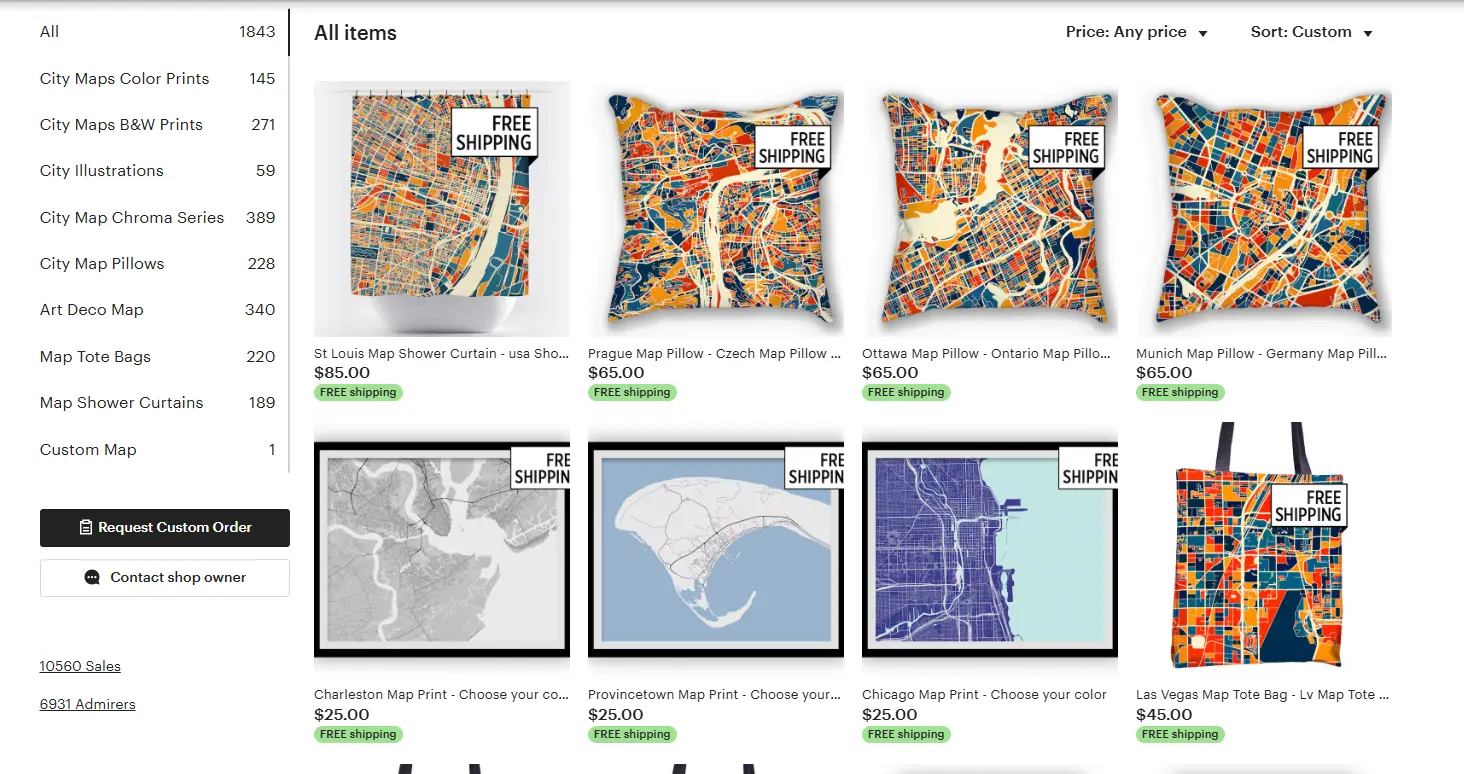Select the All category in the sidebar

(49, 32)
